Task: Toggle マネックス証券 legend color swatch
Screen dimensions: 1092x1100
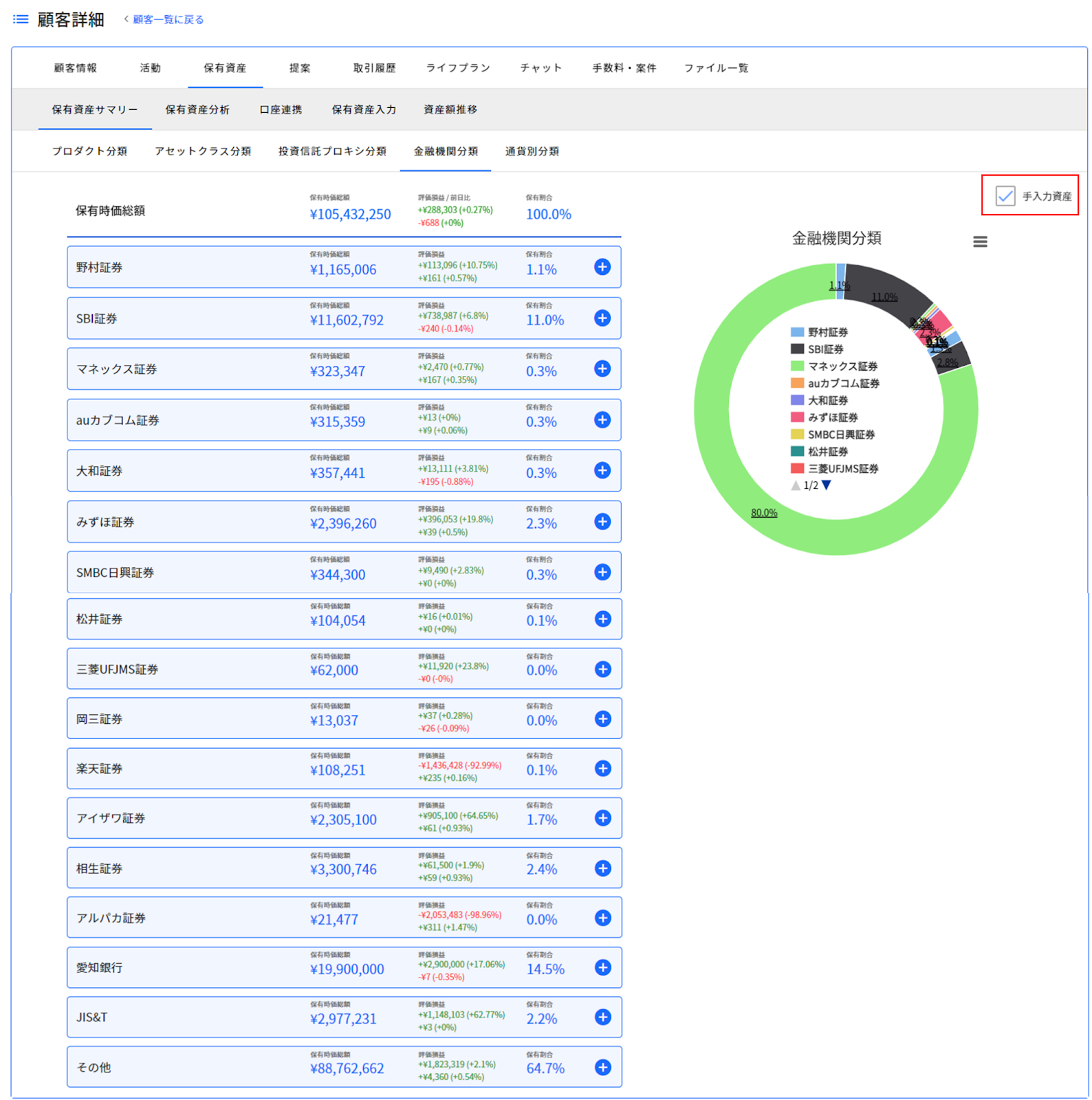Action: tap(798, 366)
